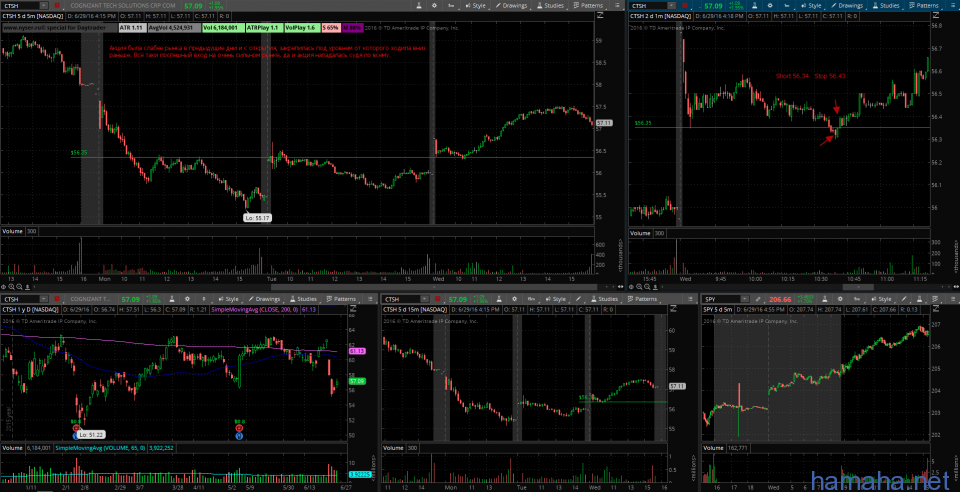Click the 57.11 last price tag on top-left chart
The height and width of the screenshot is (492, 960).
click(604, 123)
